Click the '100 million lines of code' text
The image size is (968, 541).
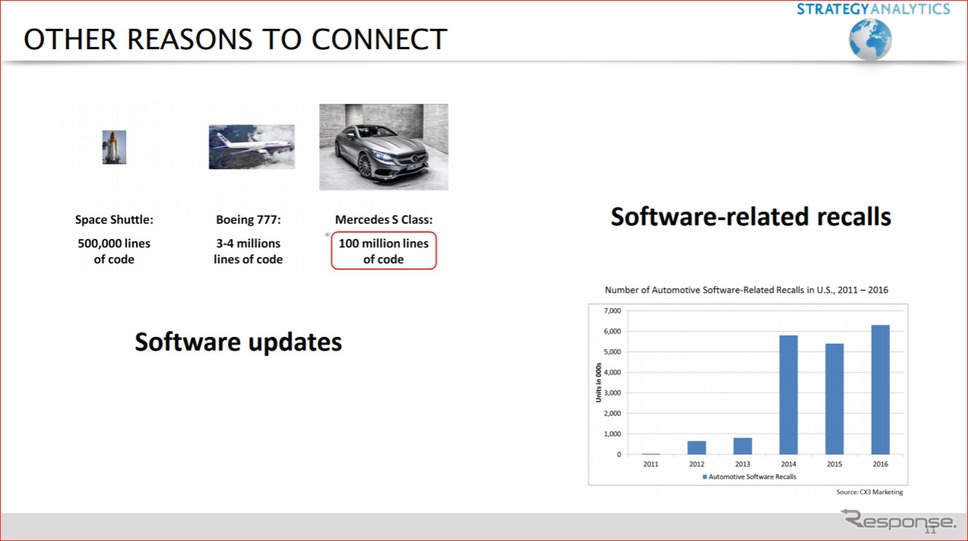click(x=383, y=251)
